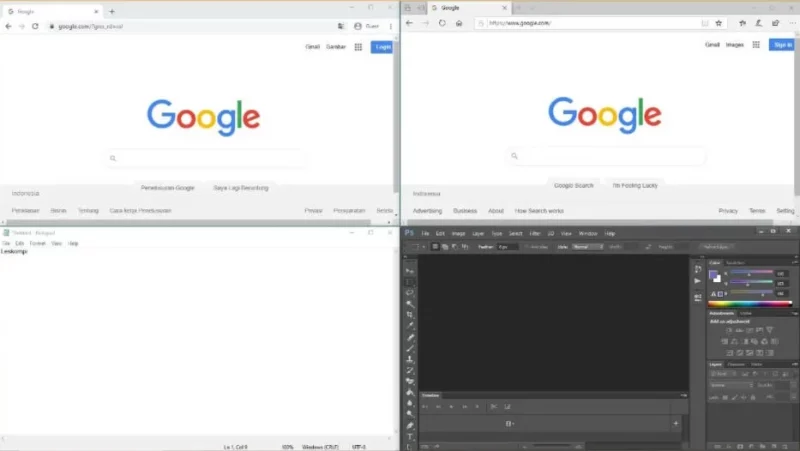Switch to the Channels tab

(736, 364)
